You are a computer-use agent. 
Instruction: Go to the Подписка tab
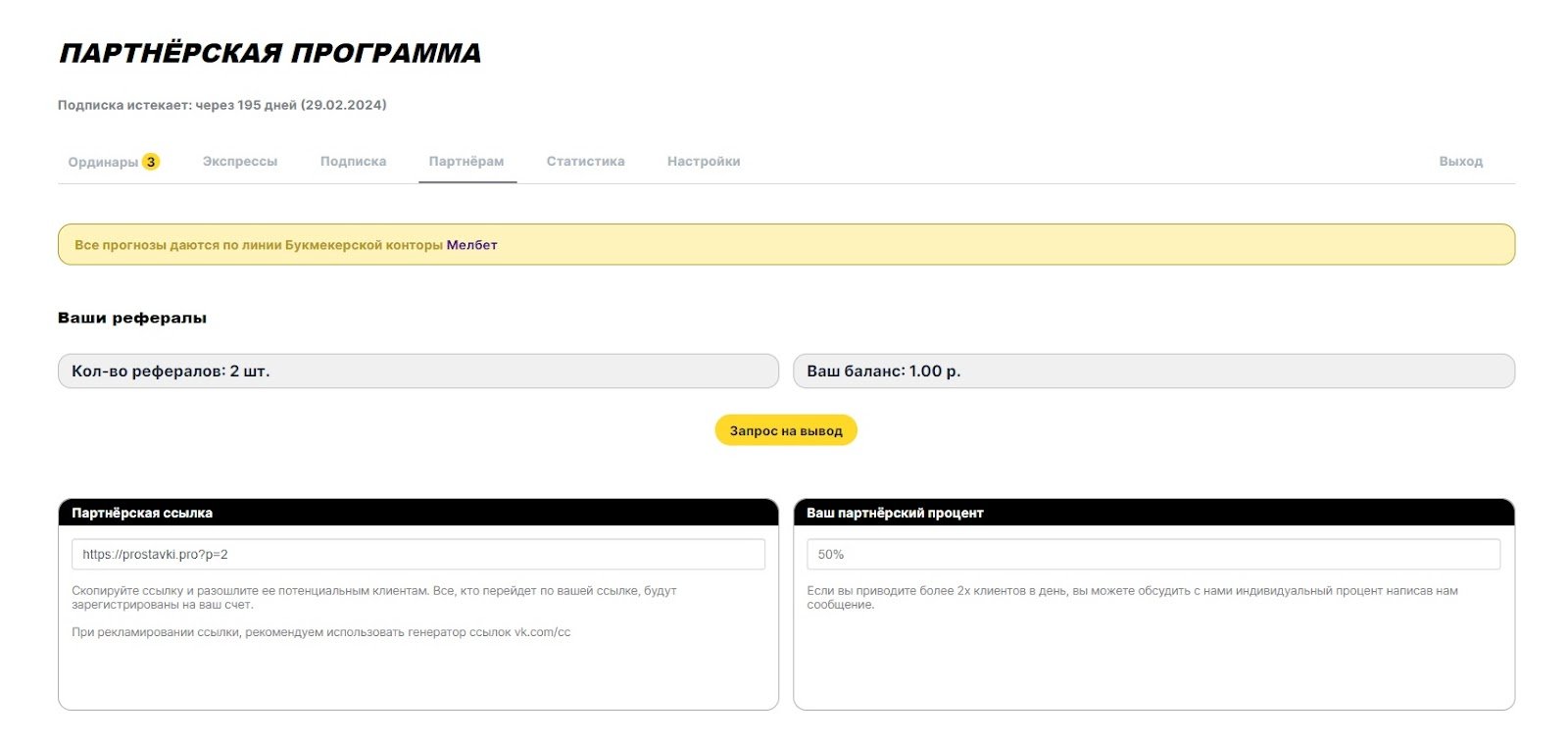[x=353, y=162]
